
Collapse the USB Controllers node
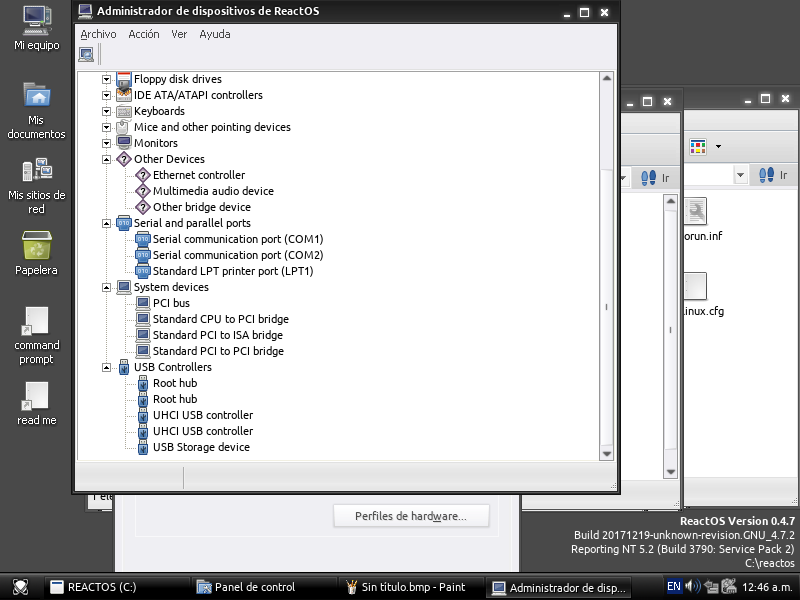coord(106,367)
